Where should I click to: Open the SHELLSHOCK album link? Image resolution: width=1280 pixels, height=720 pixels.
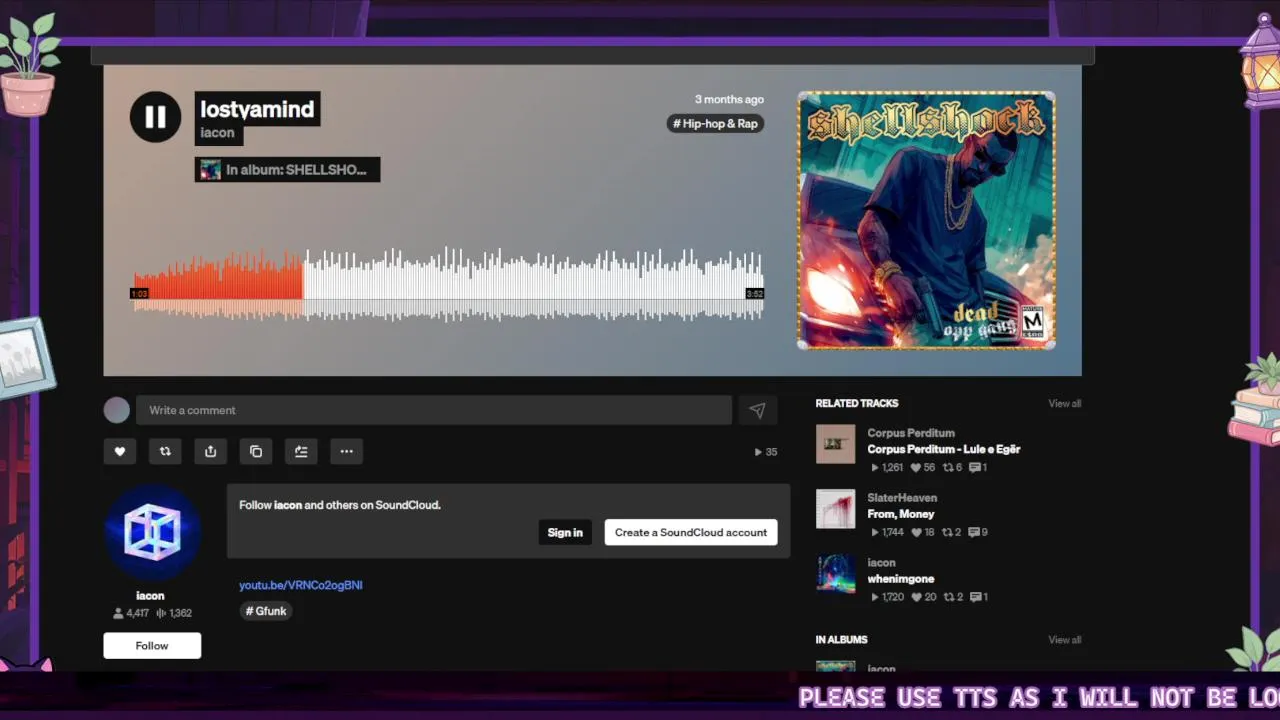pos(287,170)
